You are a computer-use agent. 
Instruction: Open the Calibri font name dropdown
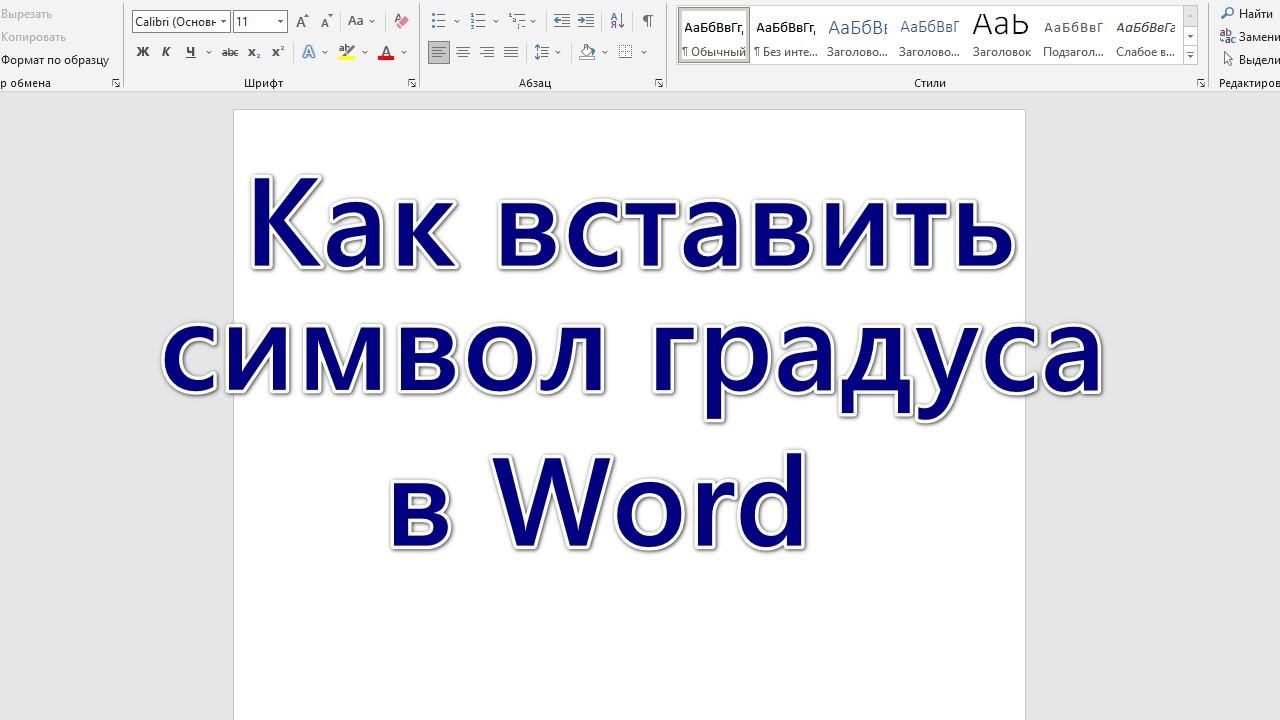point(224,21)
